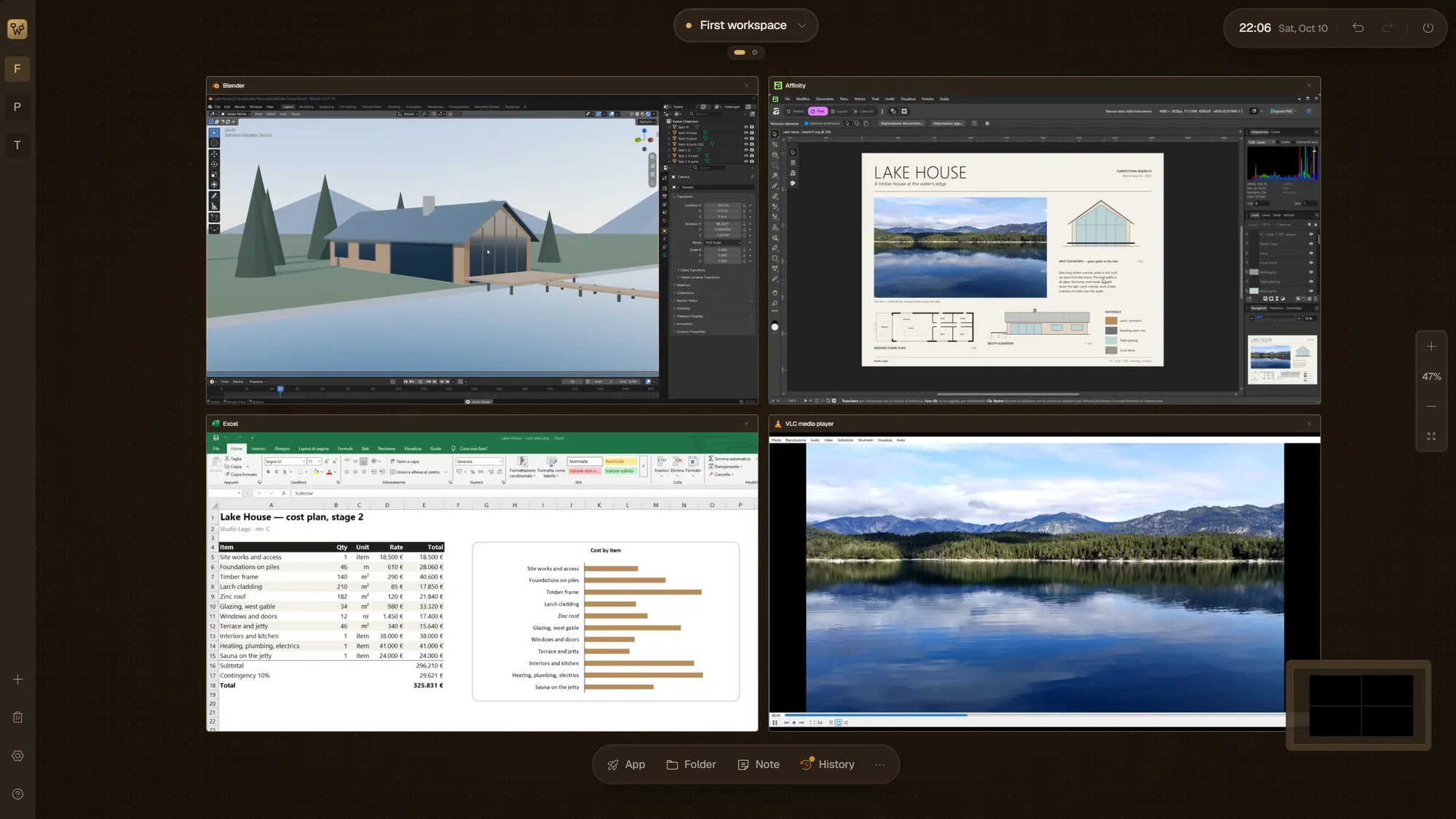This screenshot has width=1456, height=819.
Task: Select the Scale tool in Blender's toolbar
Action: (214, 175)
